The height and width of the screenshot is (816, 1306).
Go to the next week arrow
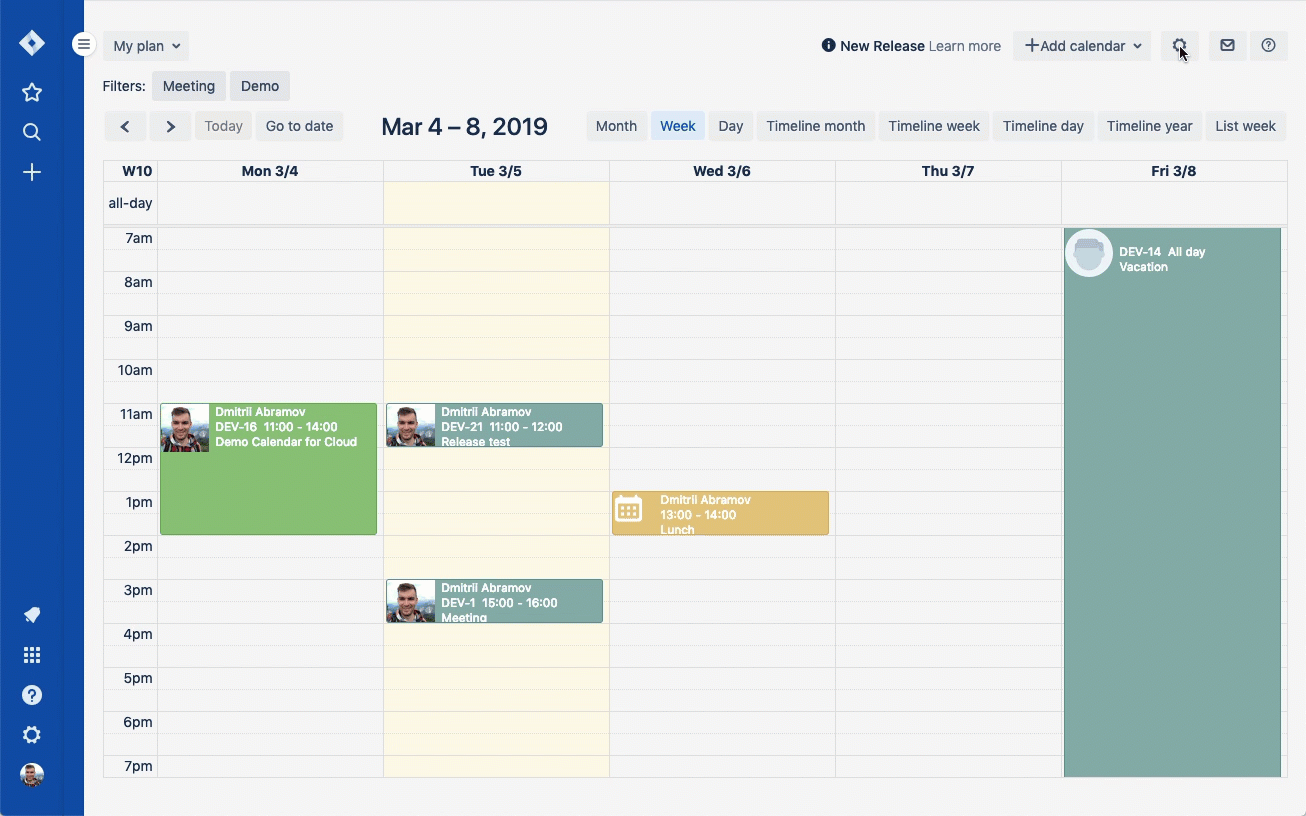171,126
